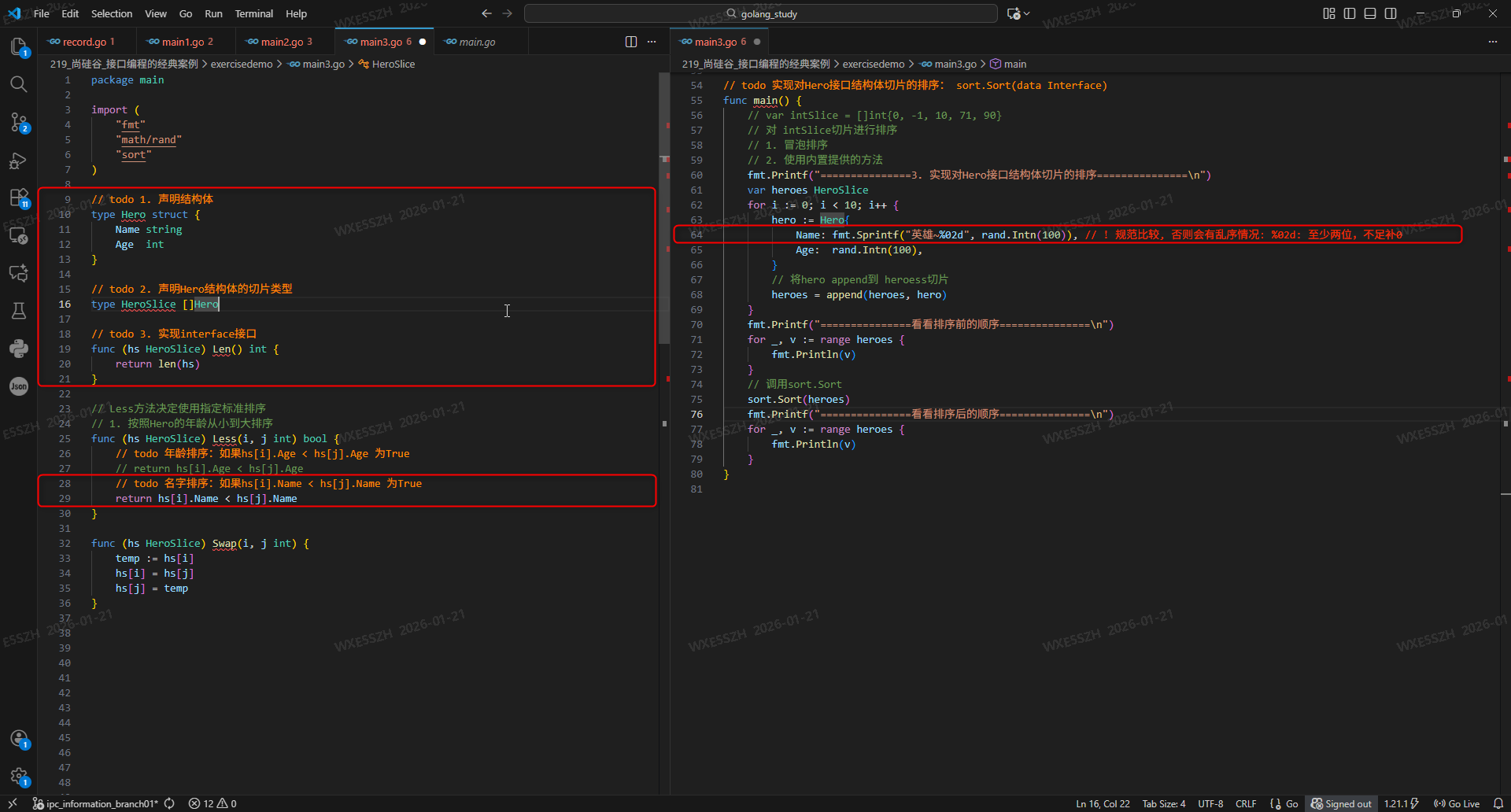This screenshot has width=1511, height=812.
Task: Open the Source Control view
Action: click(x=19, y=122)
